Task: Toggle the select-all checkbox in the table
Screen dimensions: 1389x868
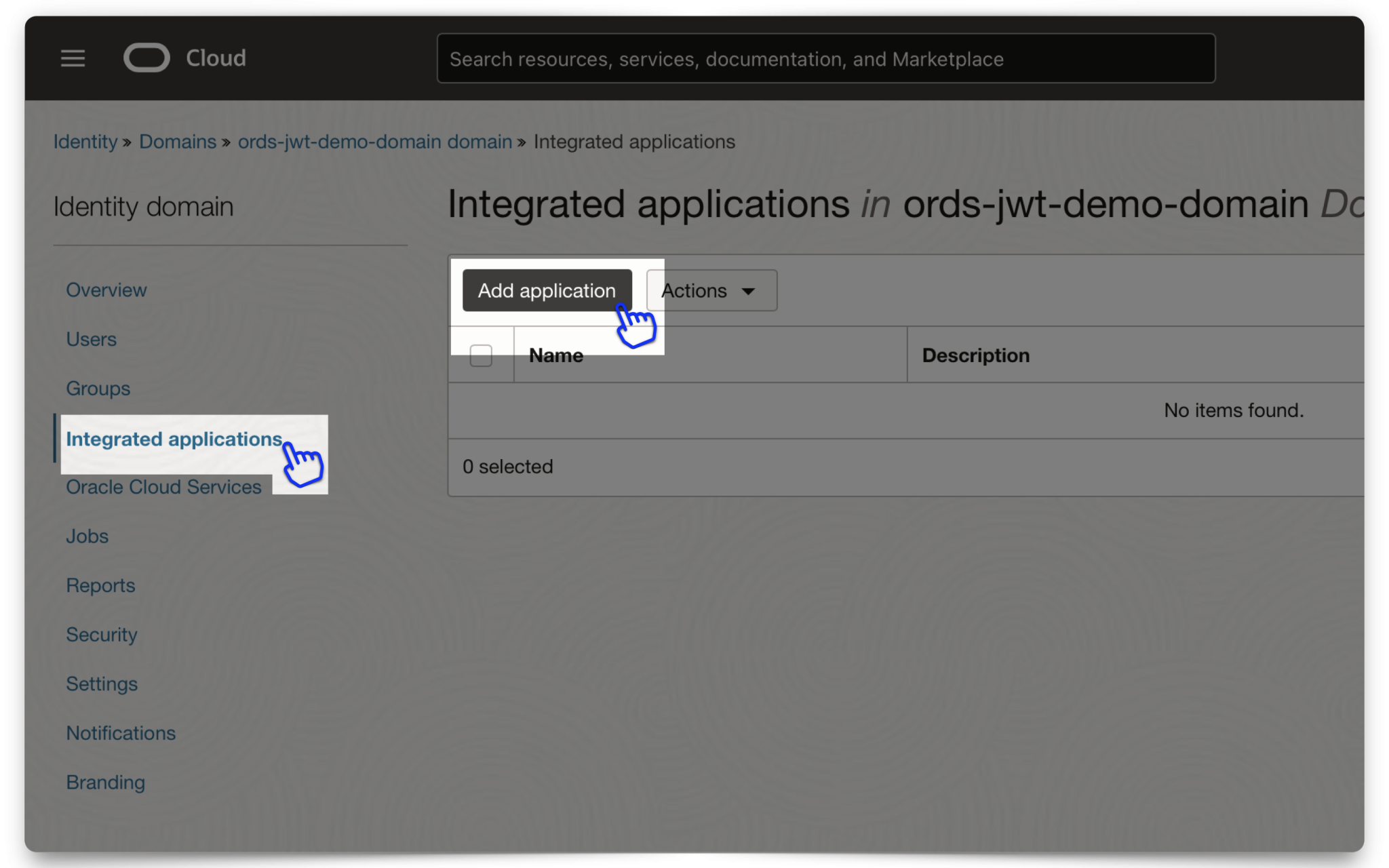Action: 480,355
